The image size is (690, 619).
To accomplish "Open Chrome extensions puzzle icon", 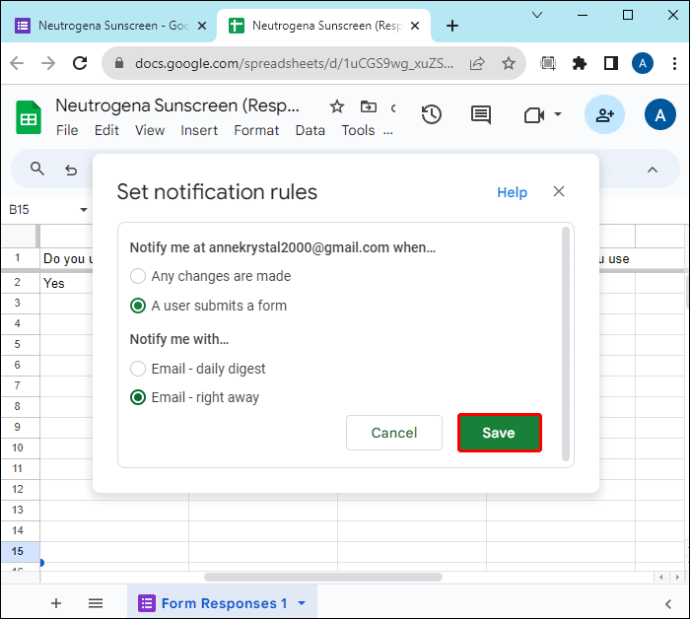I will [579, 63].
